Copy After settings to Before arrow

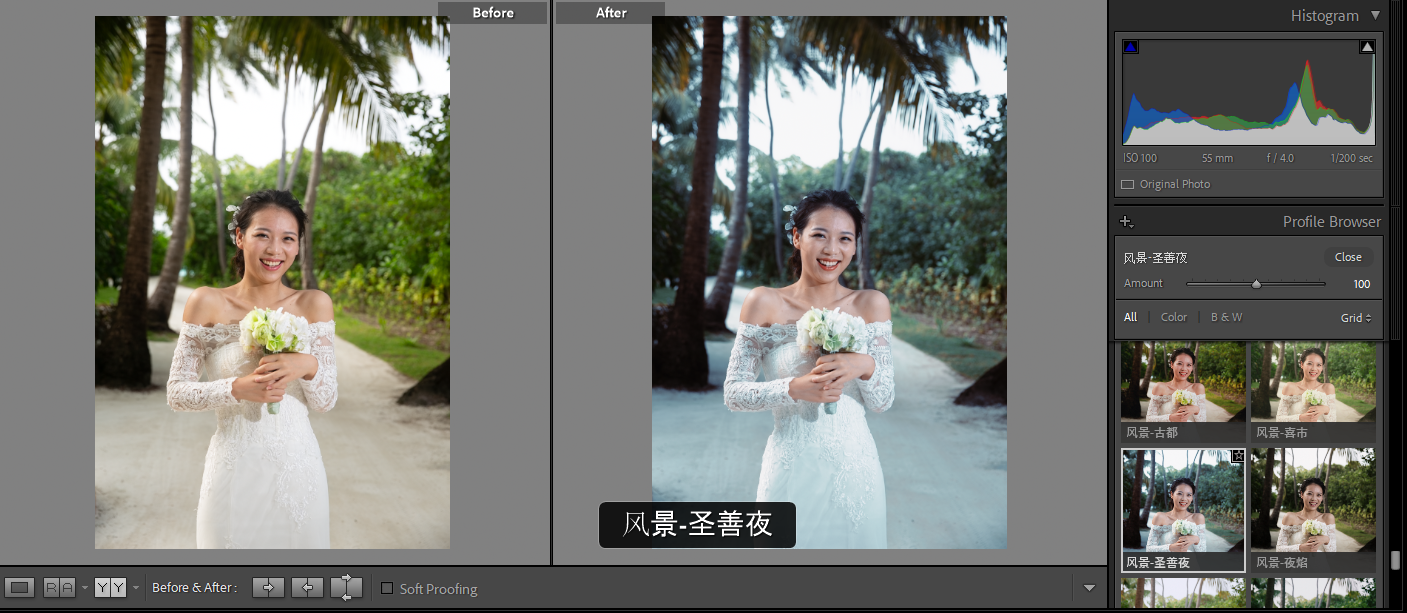[x=307, y=588]
